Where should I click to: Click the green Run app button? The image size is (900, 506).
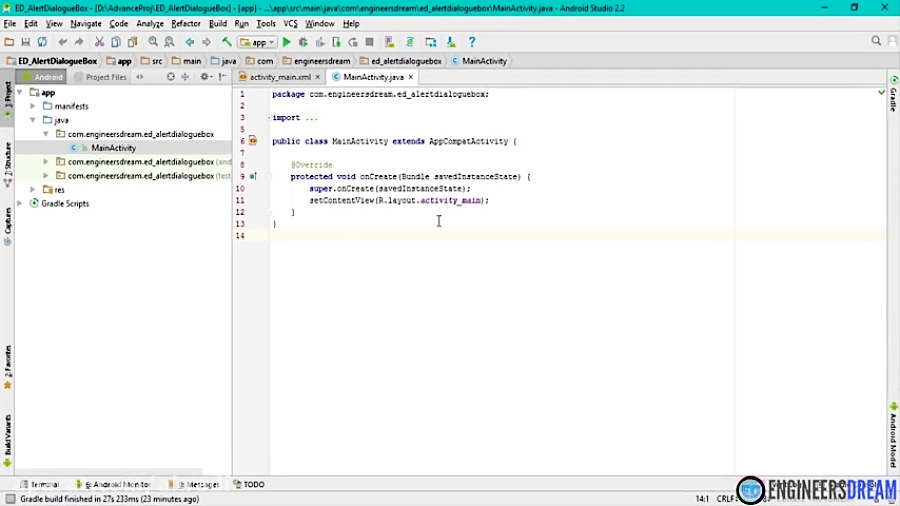(286, 42)
